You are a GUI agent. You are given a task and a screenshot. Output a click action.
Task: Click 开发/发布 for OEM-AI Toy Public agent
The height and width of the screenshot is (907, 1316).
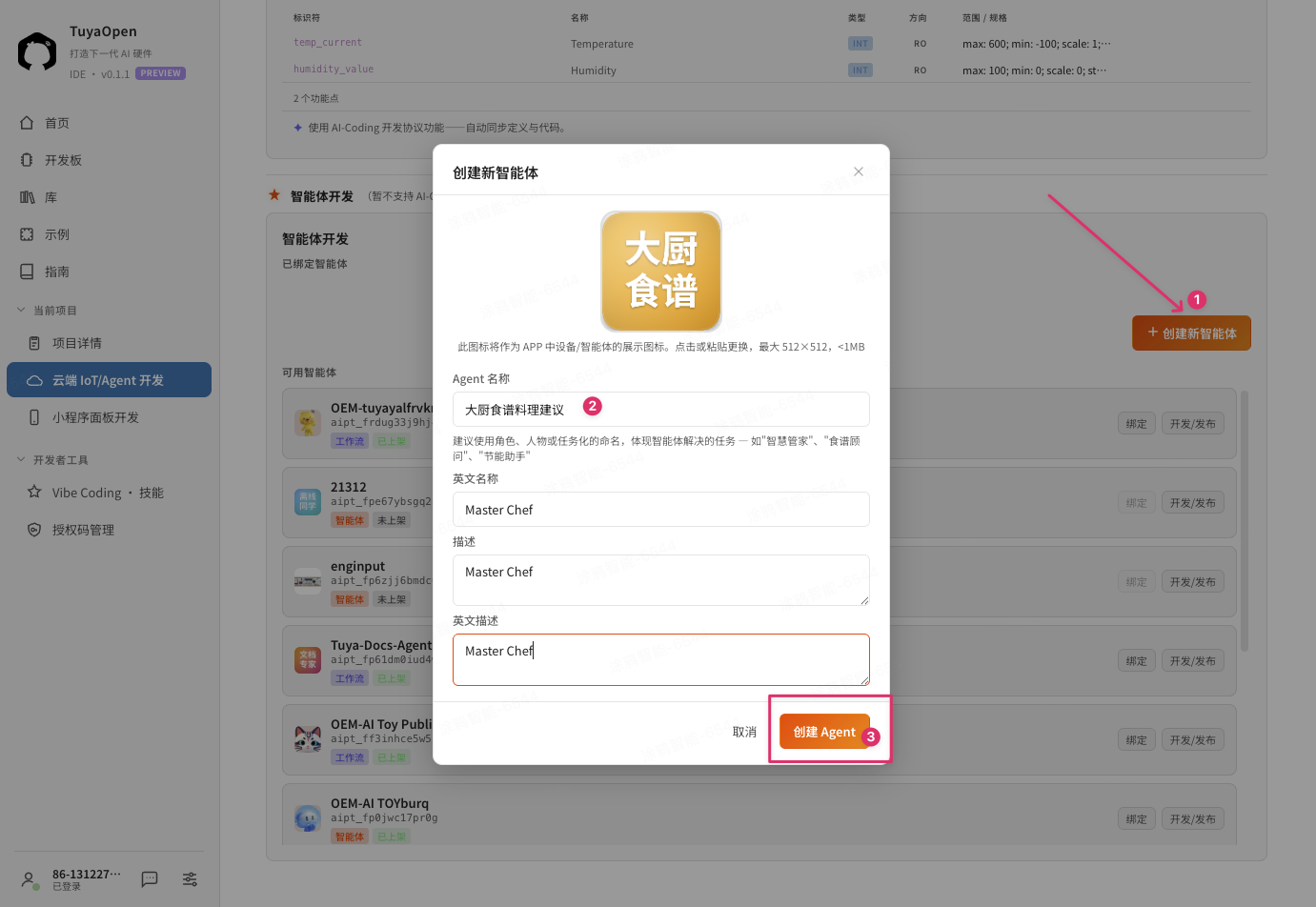(x=1192, y=740)
